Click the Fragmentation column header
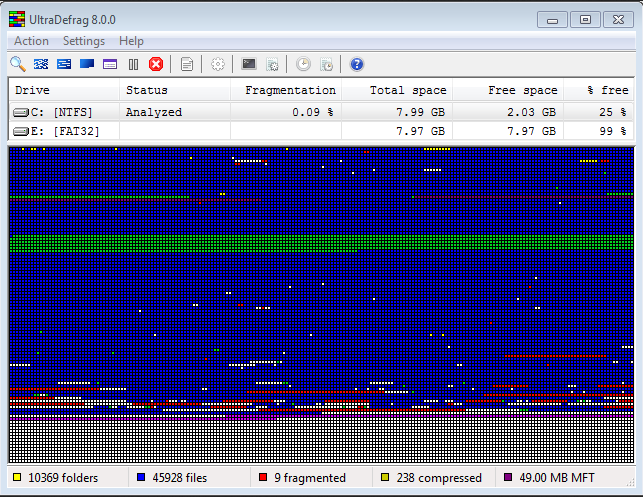The image size is (643, 497). 286,90
